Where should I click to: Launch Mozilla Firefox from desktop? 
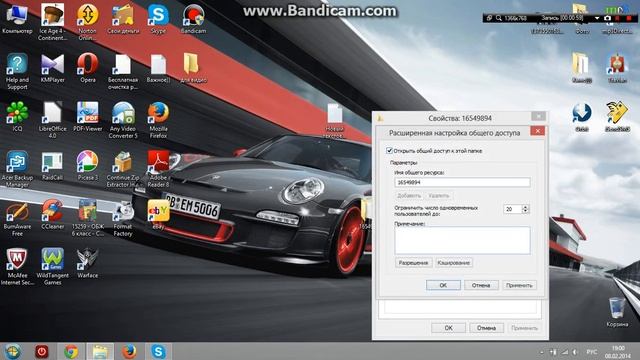pyautogui.click(x=158, y=120)
